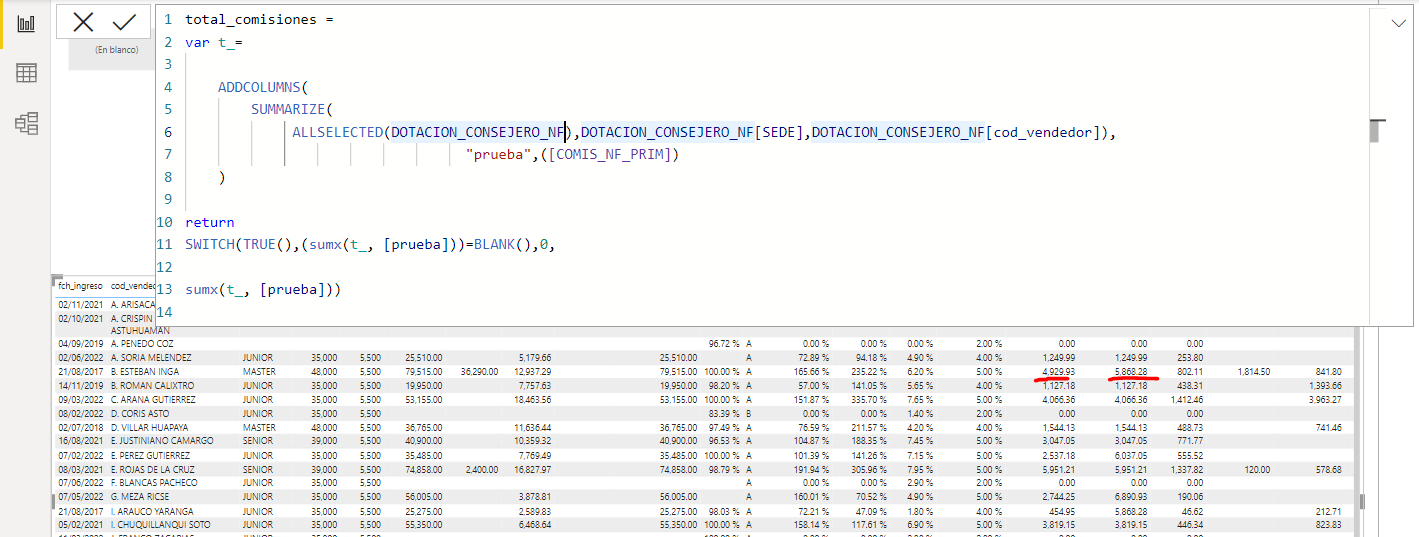Switch to Report view in sidebar

pos(26,23)
